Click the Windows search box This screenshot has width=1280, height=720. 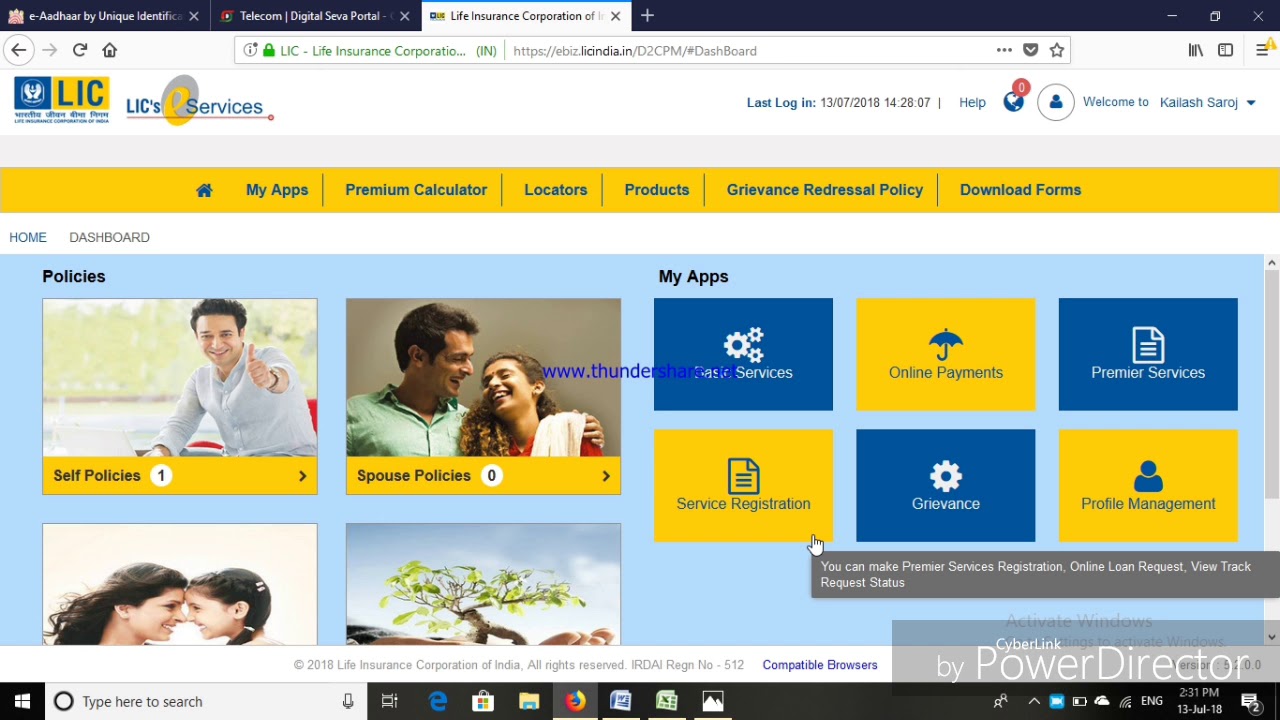[206, 701]
